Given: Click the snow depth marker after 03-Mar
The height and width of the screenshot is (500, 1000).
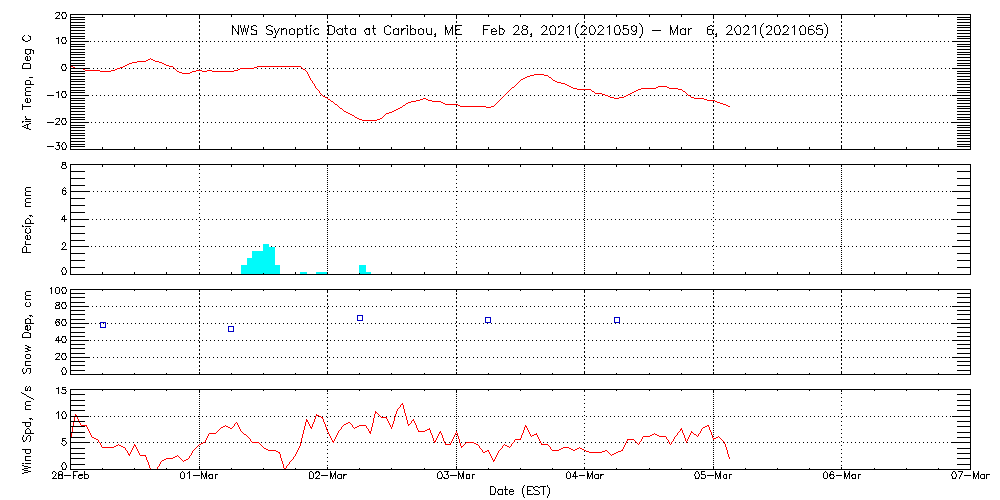Looking at the screenshot, I should pos(488,320).
